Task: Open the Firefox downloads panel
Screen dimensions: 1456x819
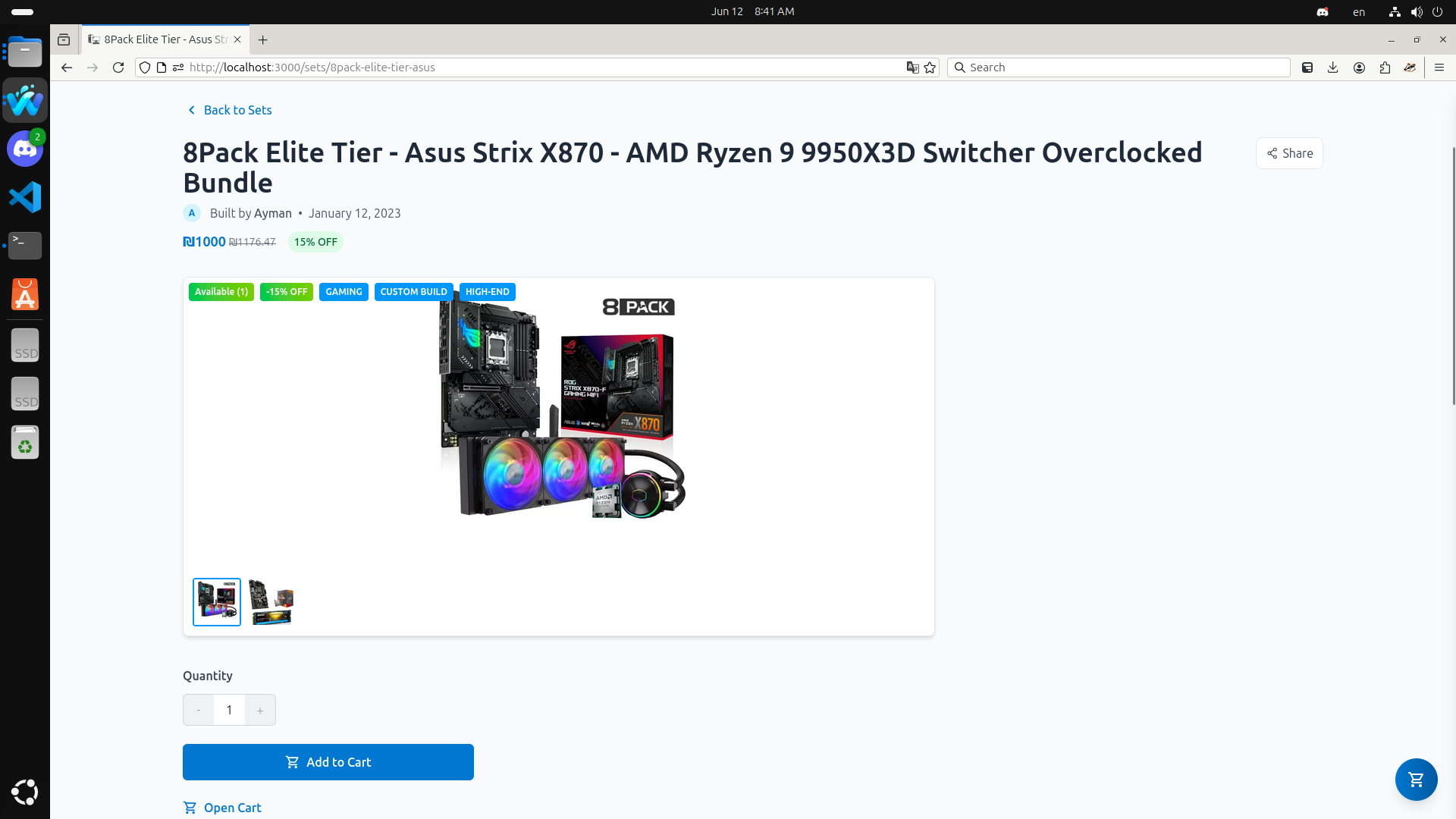Action: coord(1333,67)
